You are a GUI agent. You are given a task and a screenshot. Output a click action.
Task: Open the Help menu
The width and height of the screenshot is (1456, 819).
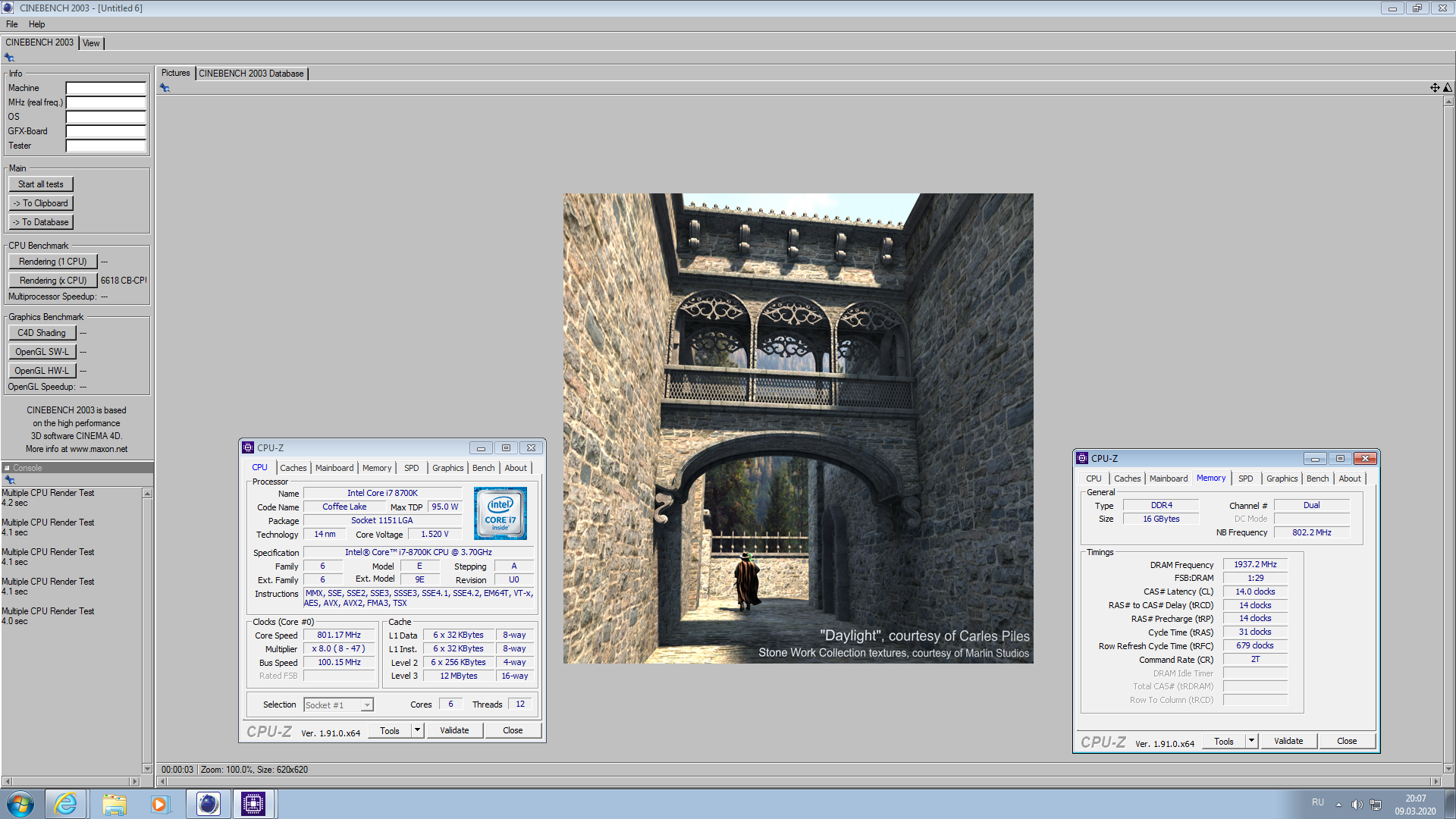click(x=36, y=24)
